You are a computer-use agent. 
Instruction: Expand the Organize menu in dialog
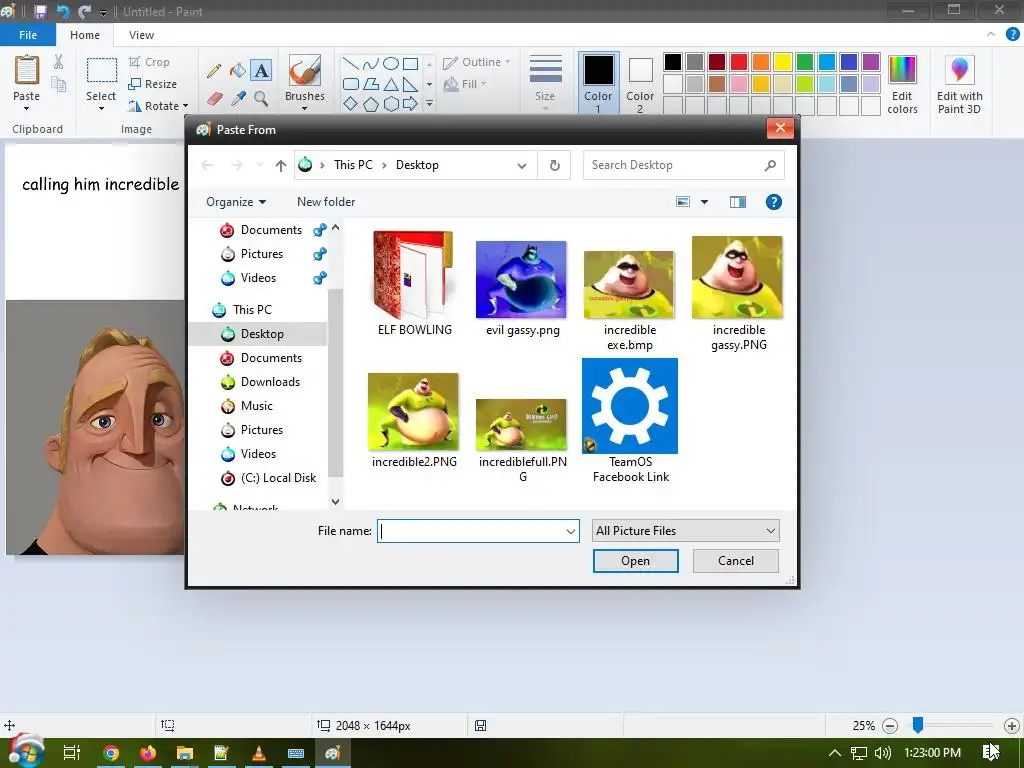(236, 202)
